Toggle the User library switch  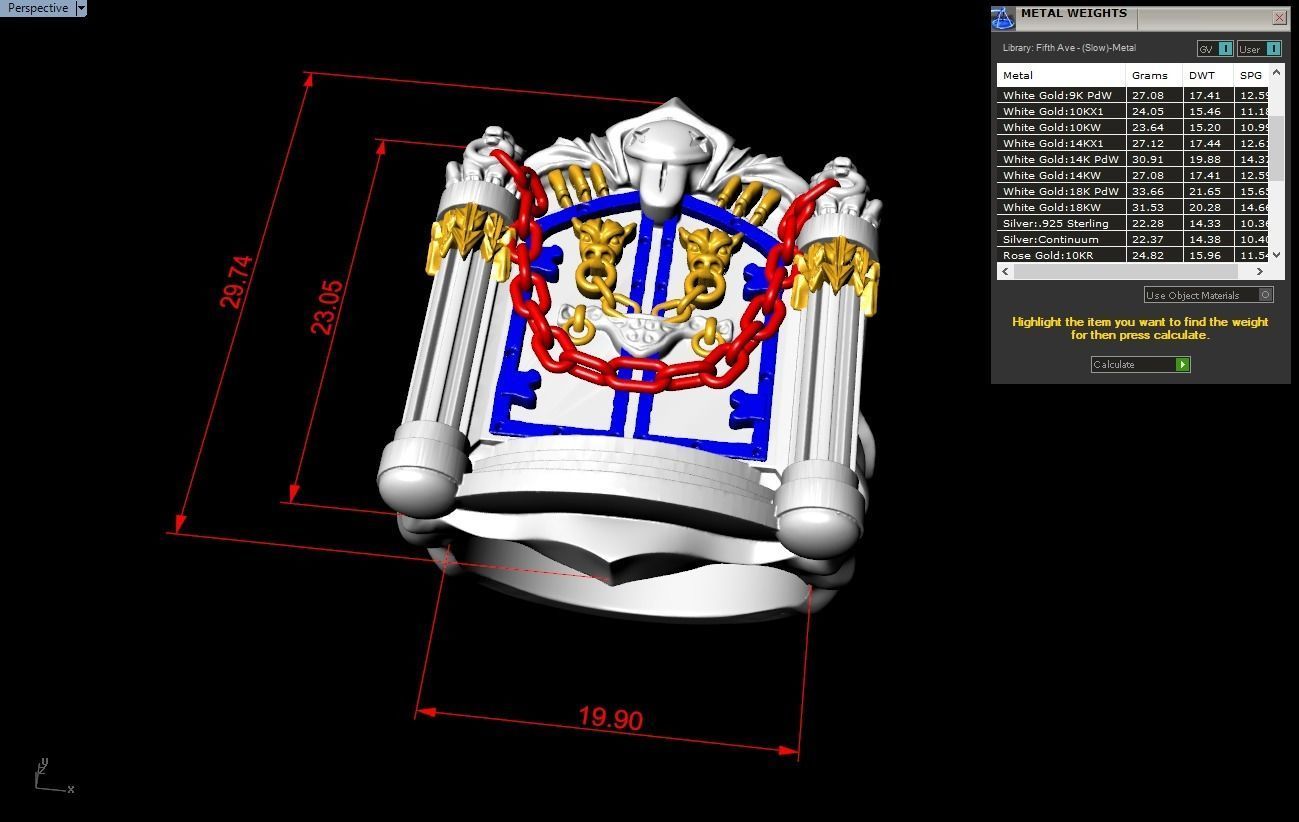click(1258, 48)
